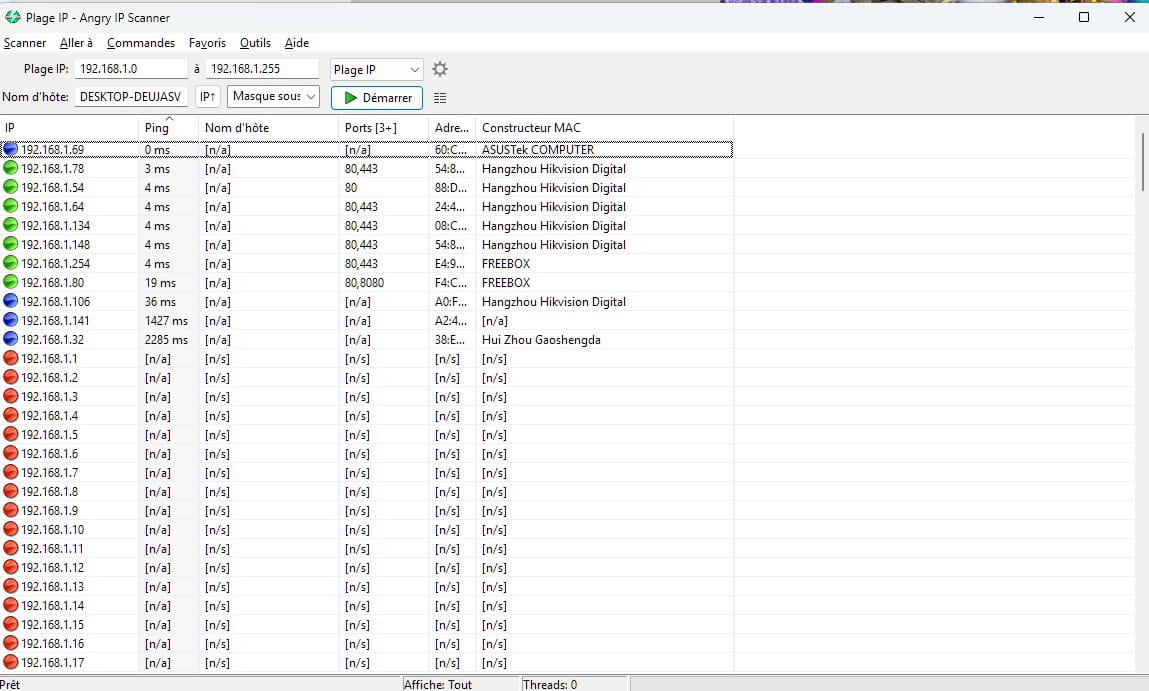Open the Favoris menu
Image resolution: width=1149 pixels, height=691 pixels.
(x=207, y=43)
